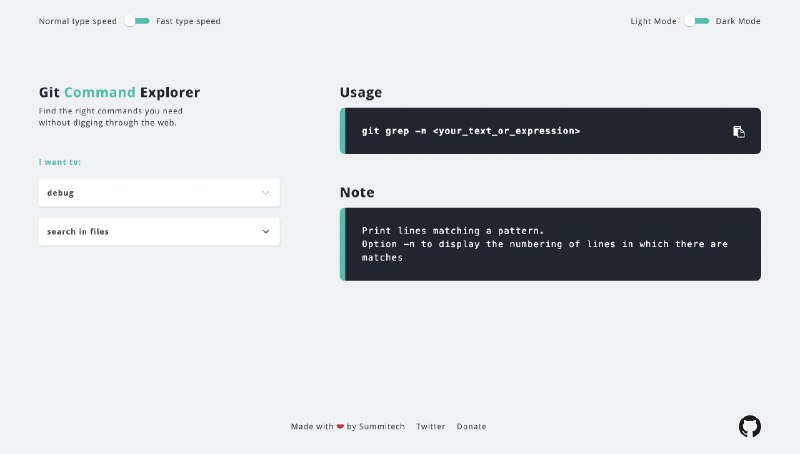
Task: Click the Git Command Explorer title
Action: (119, 92)
